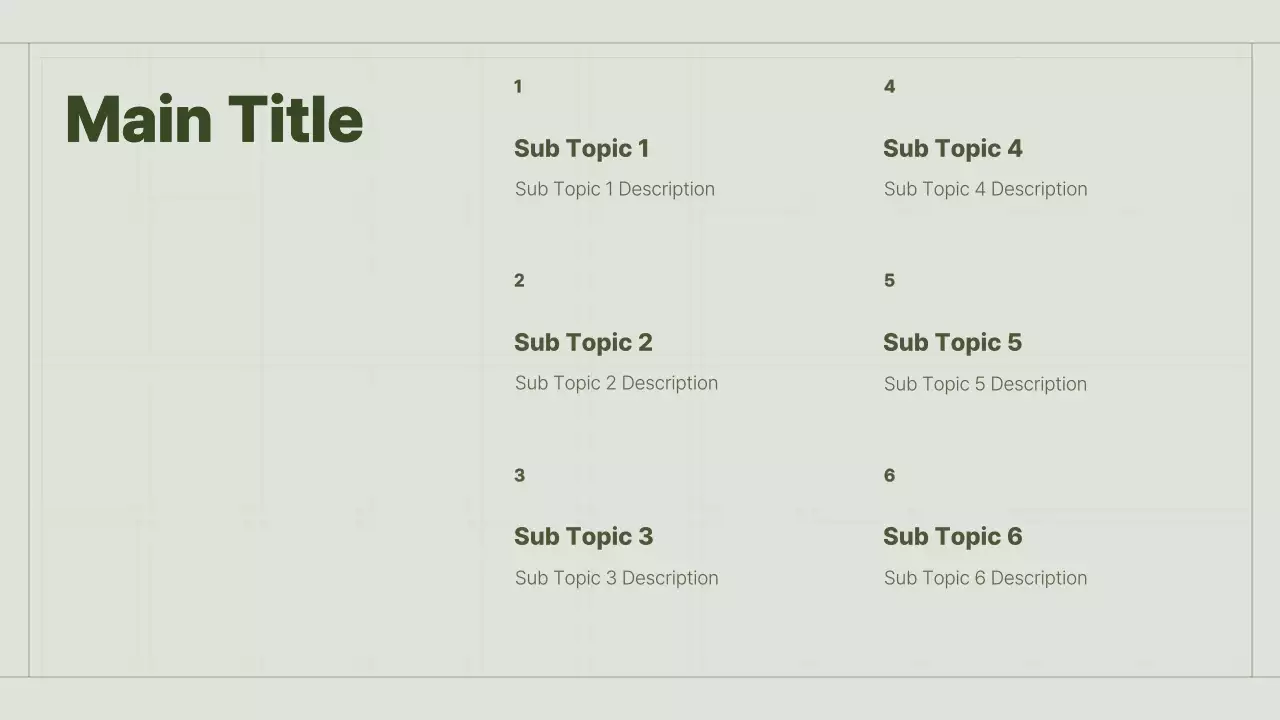The width and height of the screenshot is (1280, 720).
Task: Select the Sub Topic 2 Description text
Action: [616, 383]
